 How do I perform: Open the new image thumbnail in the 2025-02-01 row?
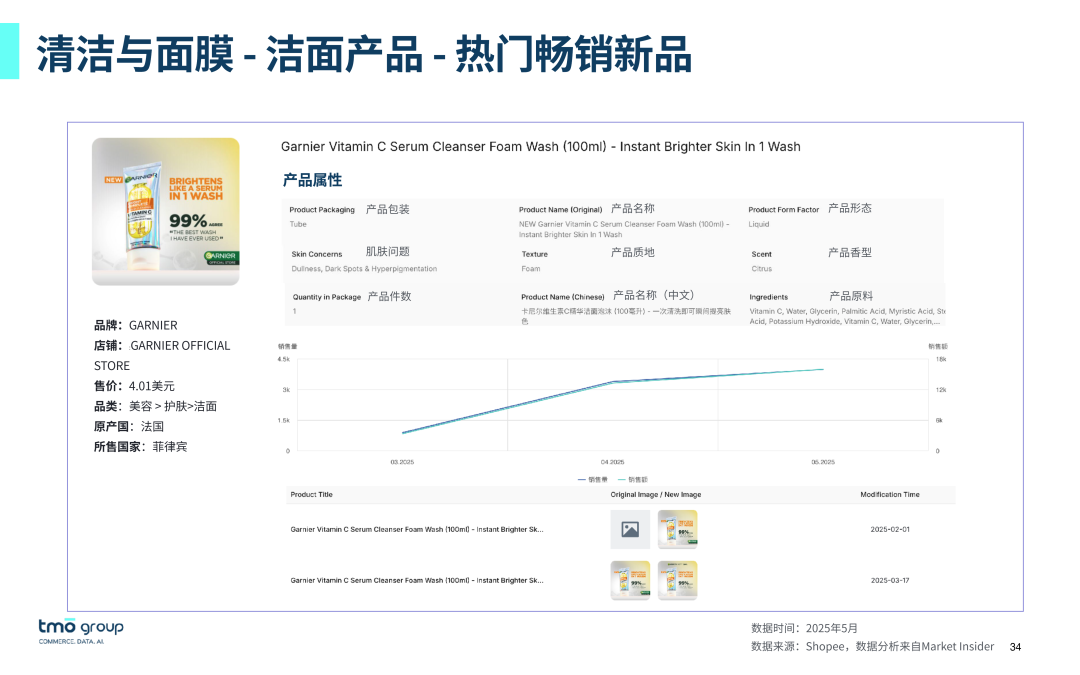pos(678,529)
